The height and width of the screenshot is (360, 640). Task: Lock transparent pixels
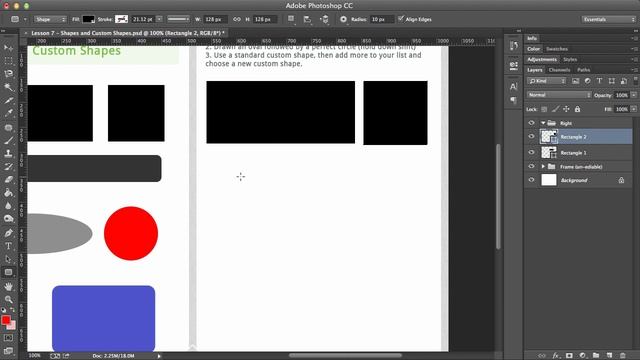[544, 109]
